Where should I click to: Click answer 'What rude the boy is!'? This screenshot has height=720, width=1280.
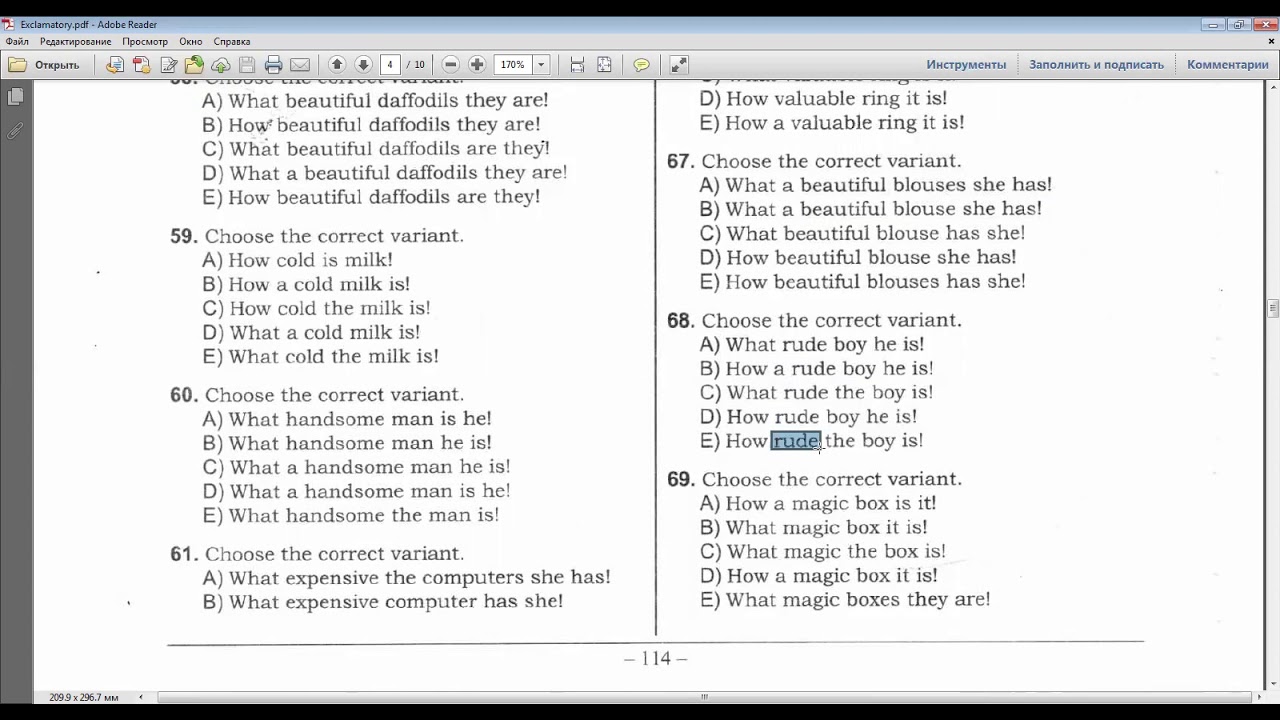[x=816, y=393]
